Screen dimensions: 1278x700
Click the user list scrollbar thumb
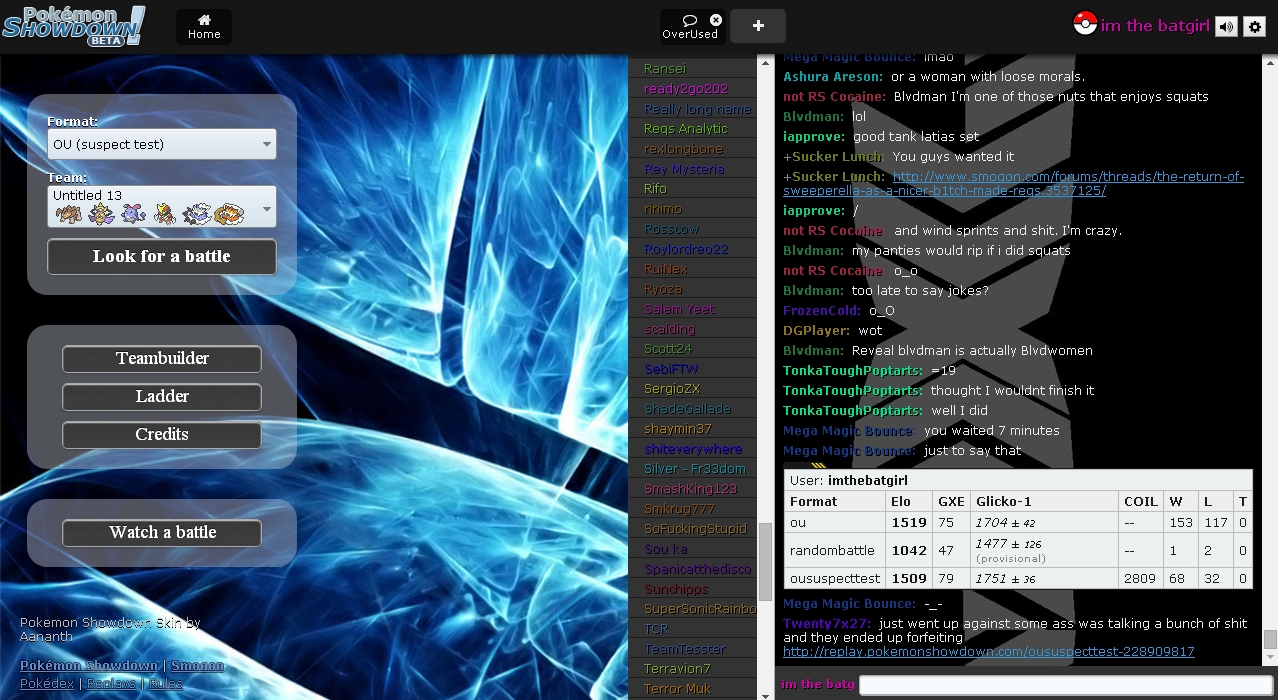pos(766,561)
